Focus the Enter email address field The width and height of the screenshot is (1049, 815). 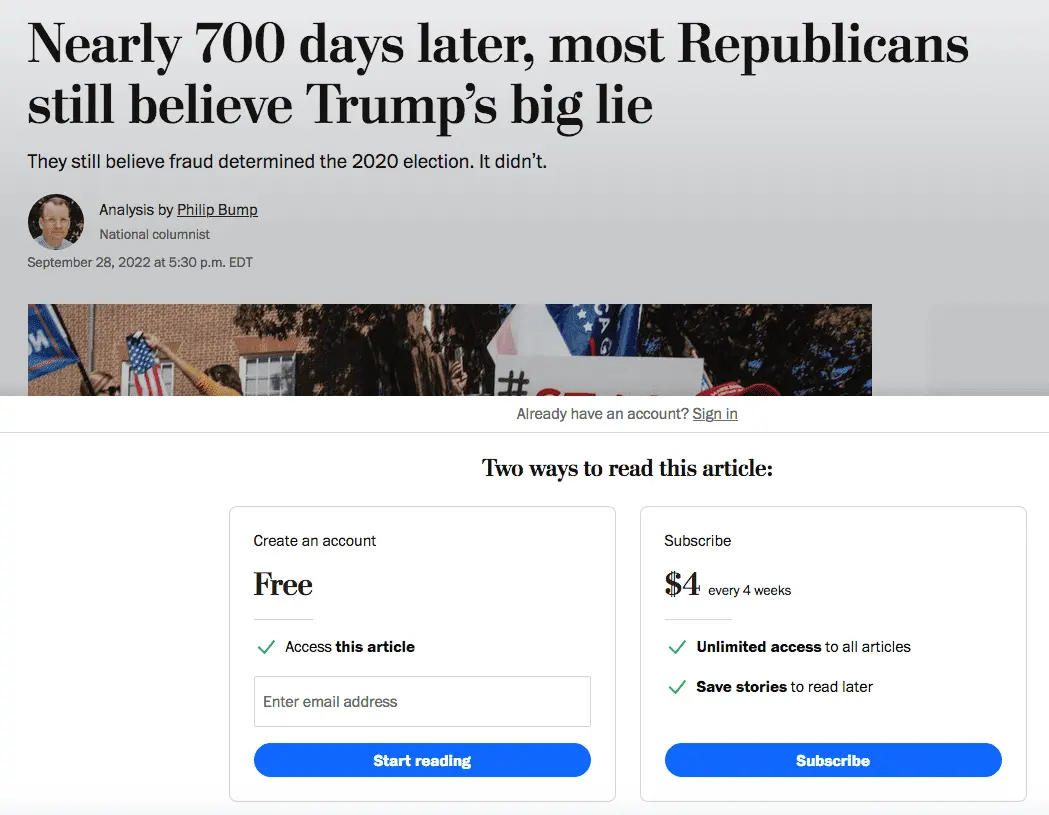422,702
